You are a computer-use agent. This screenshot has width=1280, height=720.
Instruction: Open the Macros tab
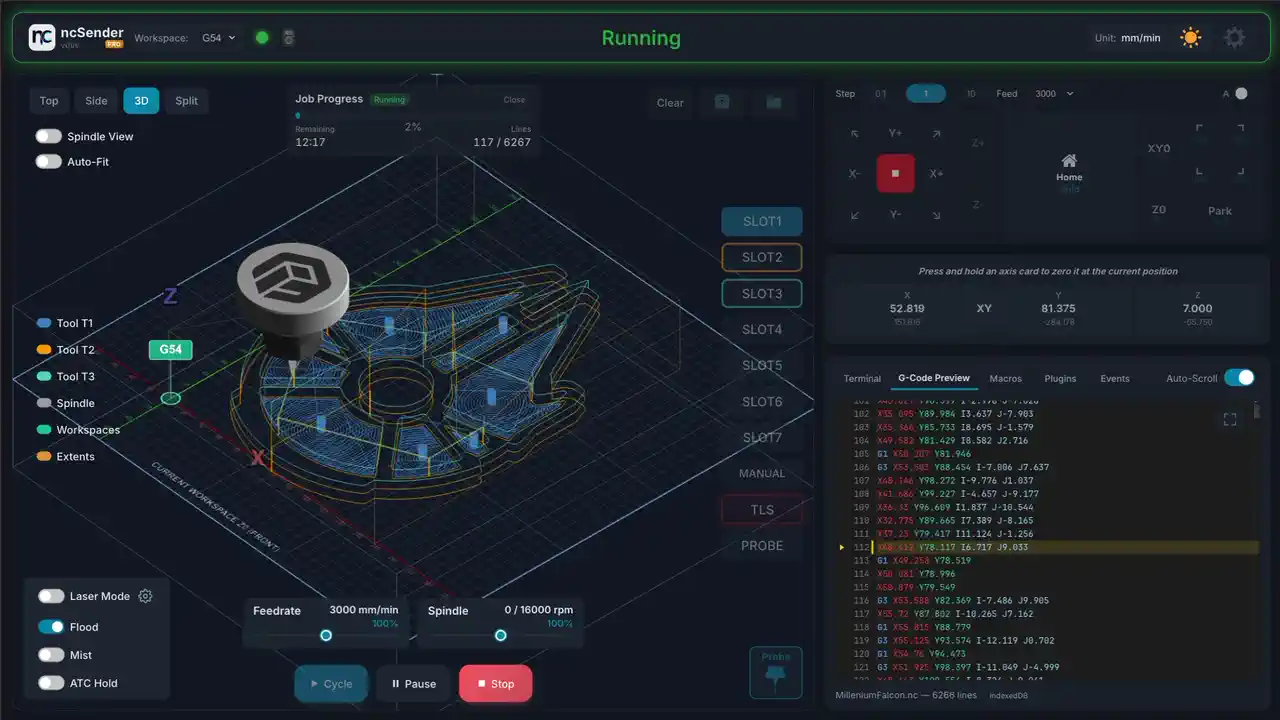1006,378
